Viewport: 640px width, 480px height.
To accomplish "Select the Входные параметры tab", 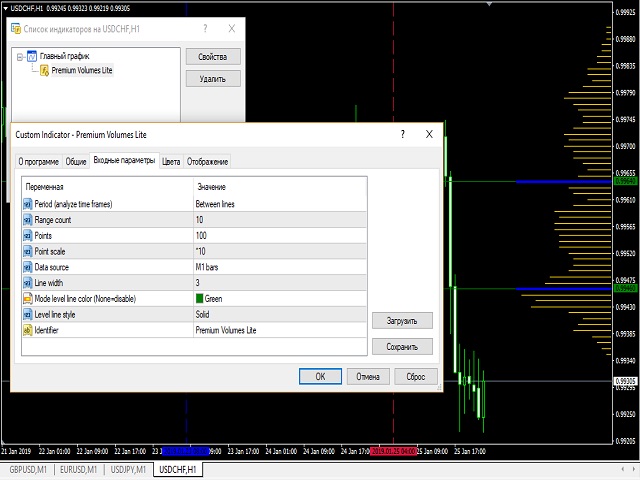I will (x=124, y=160).
